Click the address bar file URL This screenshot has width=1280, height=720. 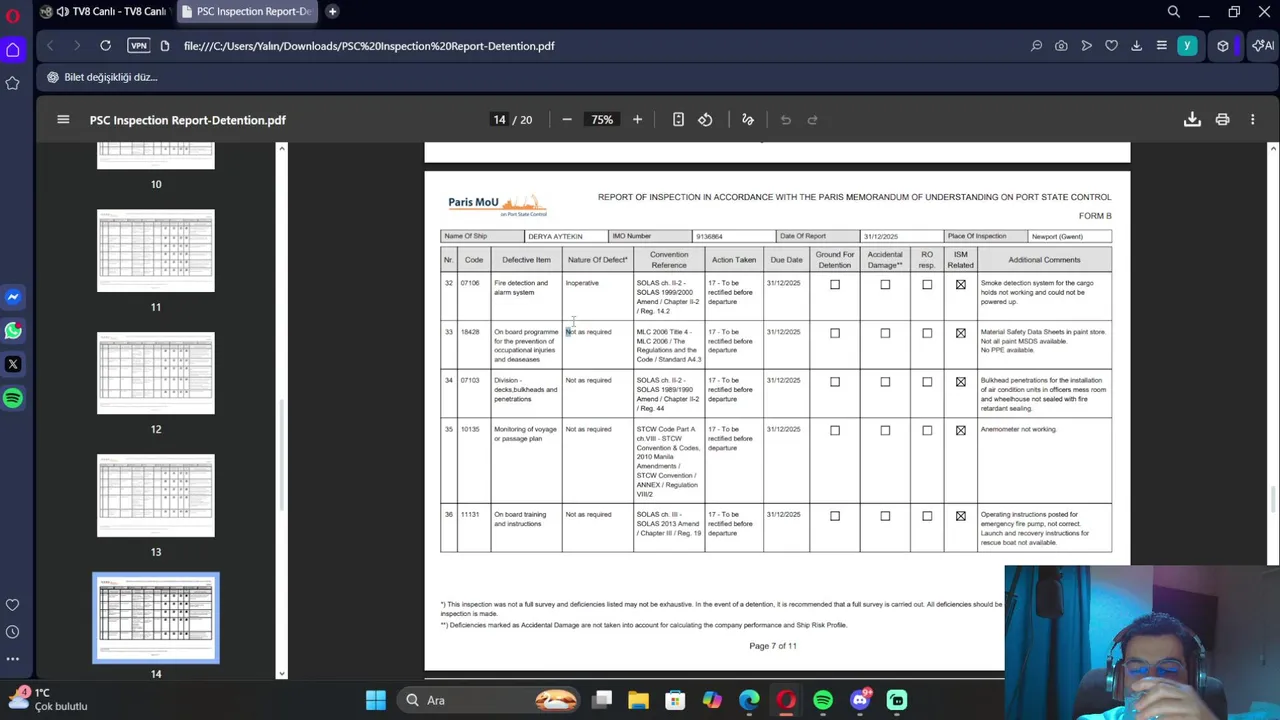pyautogui.click(x=369, y=46)
